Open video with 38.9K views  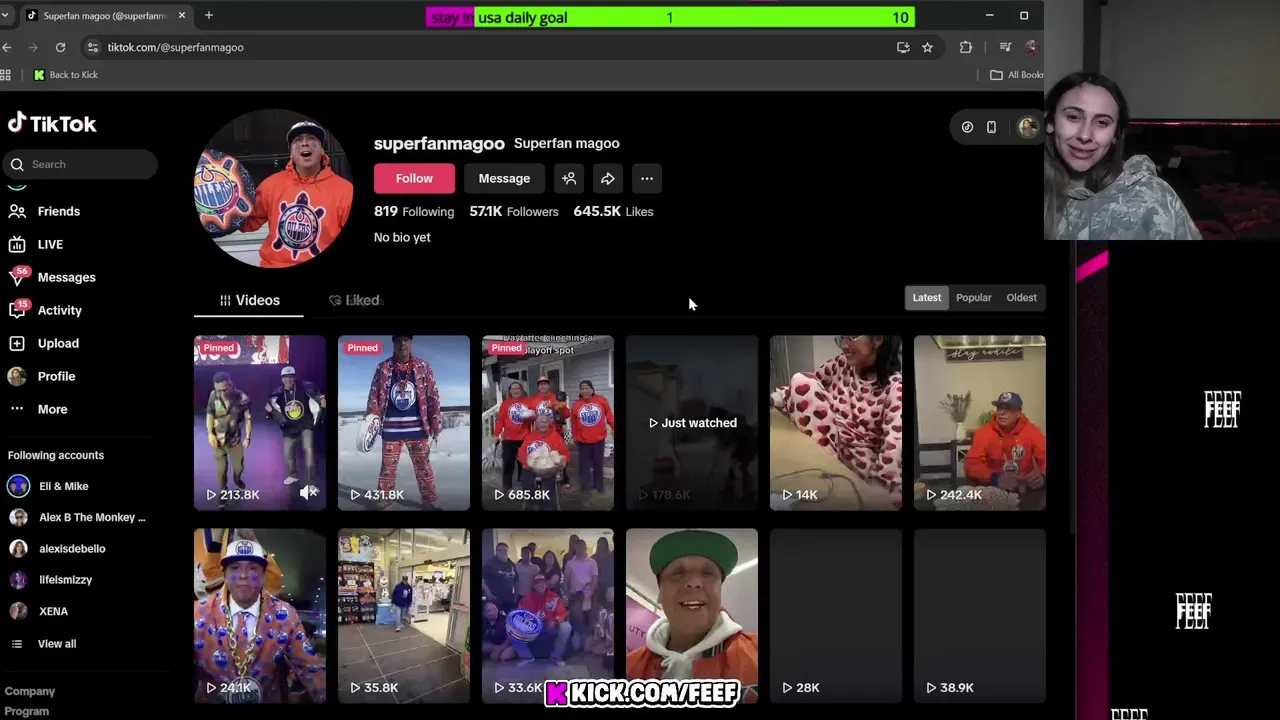979,615
